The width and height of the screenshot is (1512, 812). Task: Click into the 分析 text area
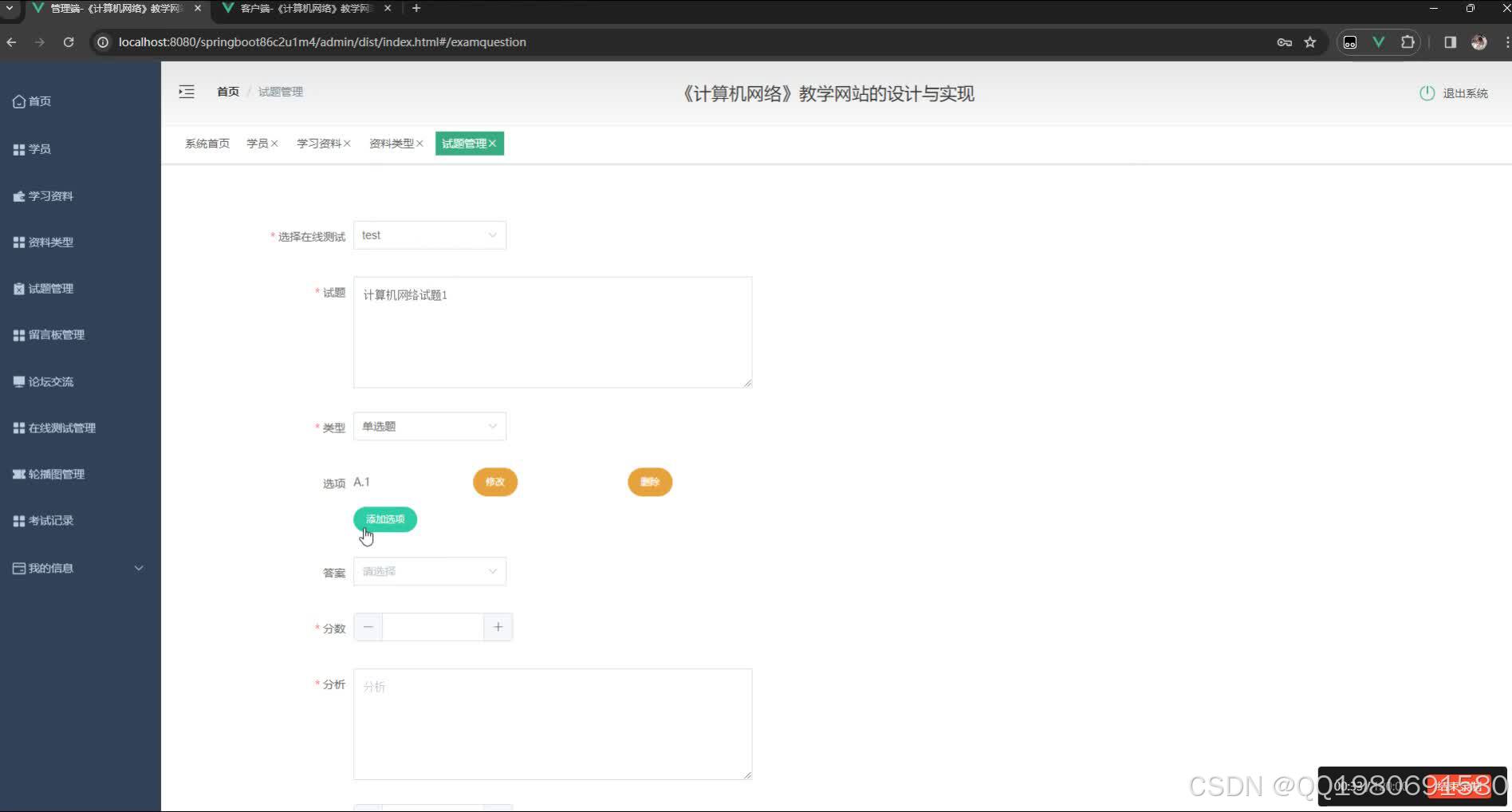pos(553,724)
